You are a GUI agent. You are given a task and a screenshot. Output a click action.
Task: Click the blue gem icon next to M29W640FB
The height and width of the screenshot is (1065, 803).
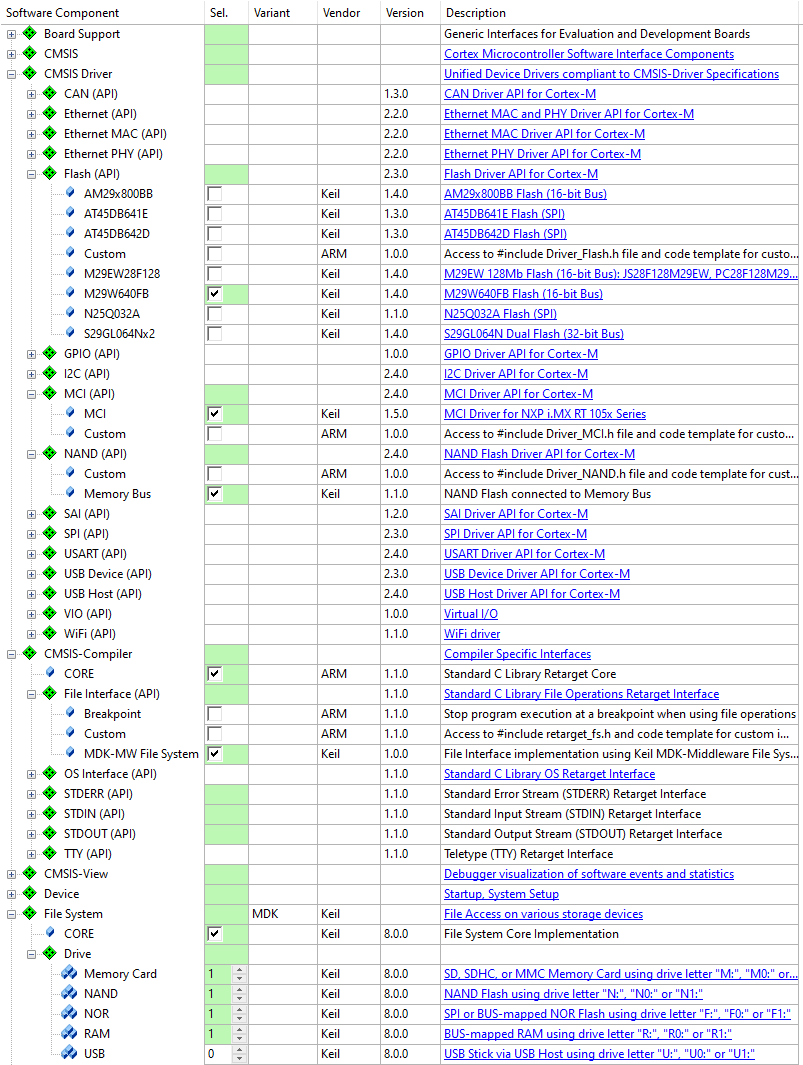69,294
